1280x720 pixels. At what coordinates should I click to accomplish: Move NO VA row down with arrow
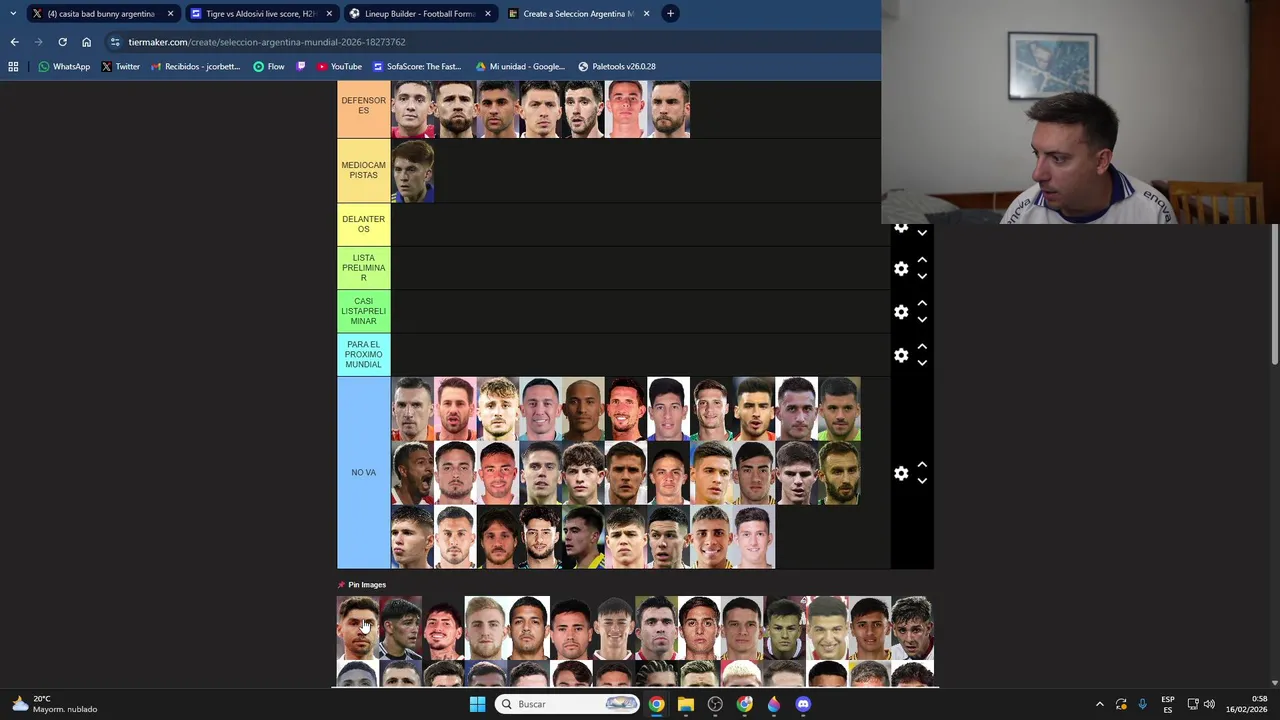(922, 481)
